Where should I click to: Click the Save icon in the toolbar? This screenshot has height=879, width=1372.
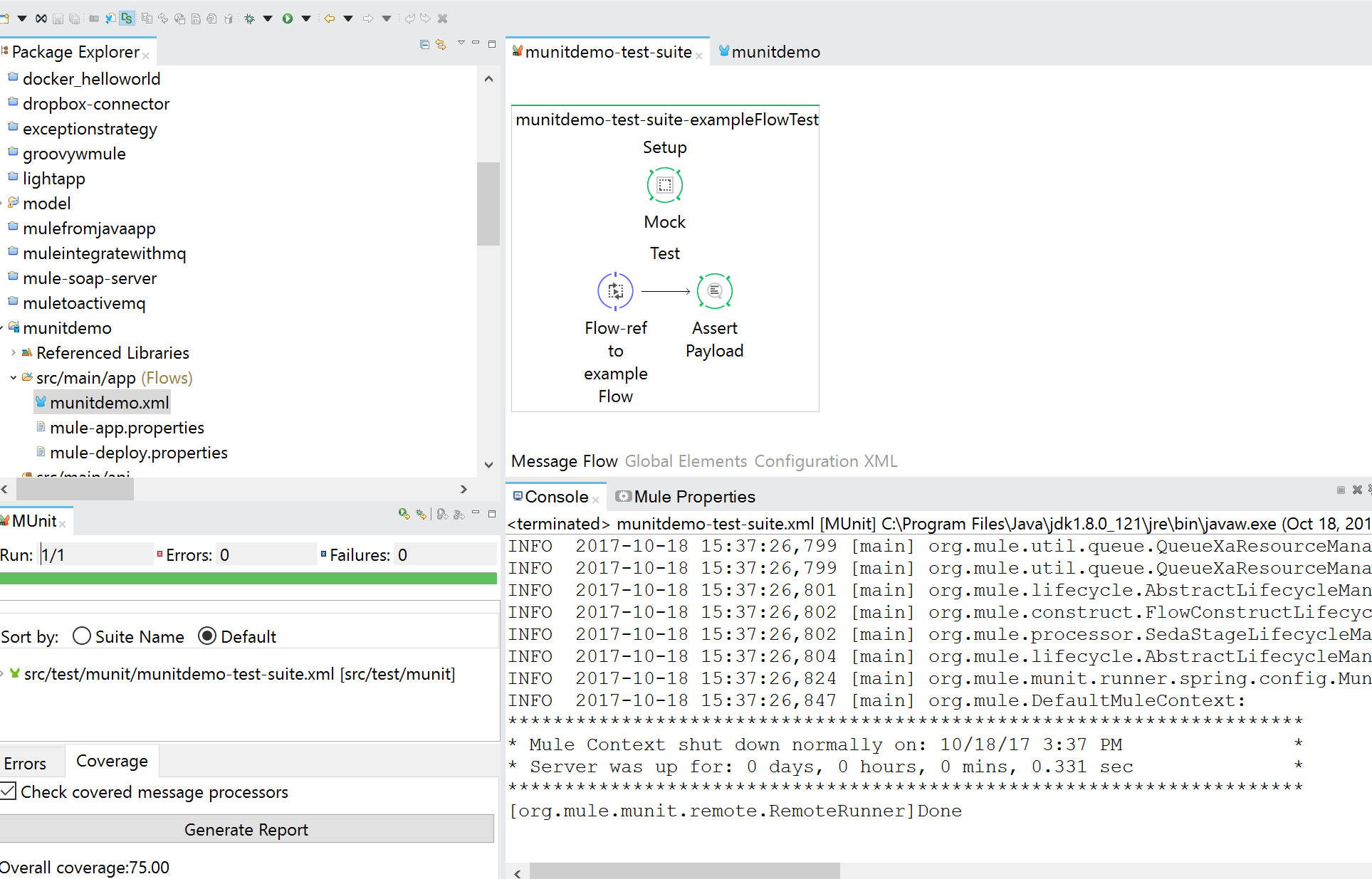pyautogui.click(x=58, y=19)
